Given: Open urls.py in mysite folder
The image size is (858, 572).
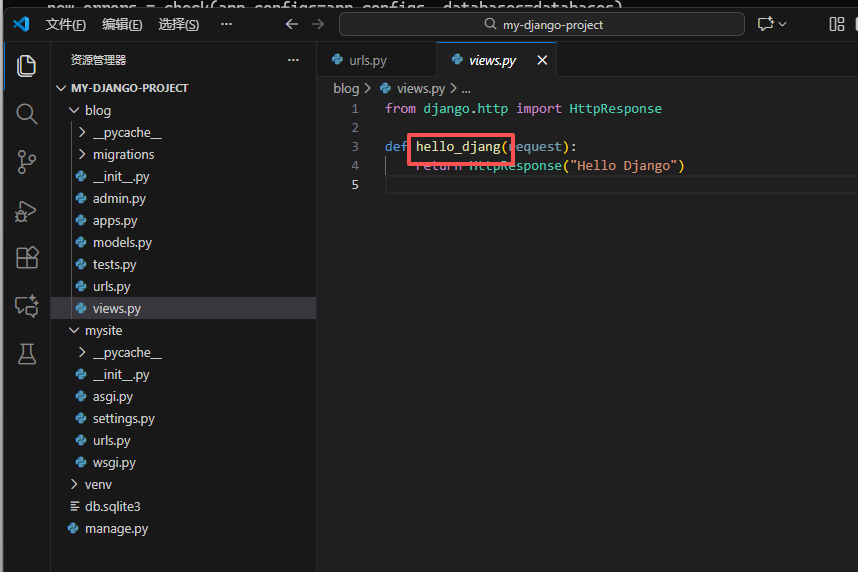Looking at the screenshot, I should pos(183,440).
